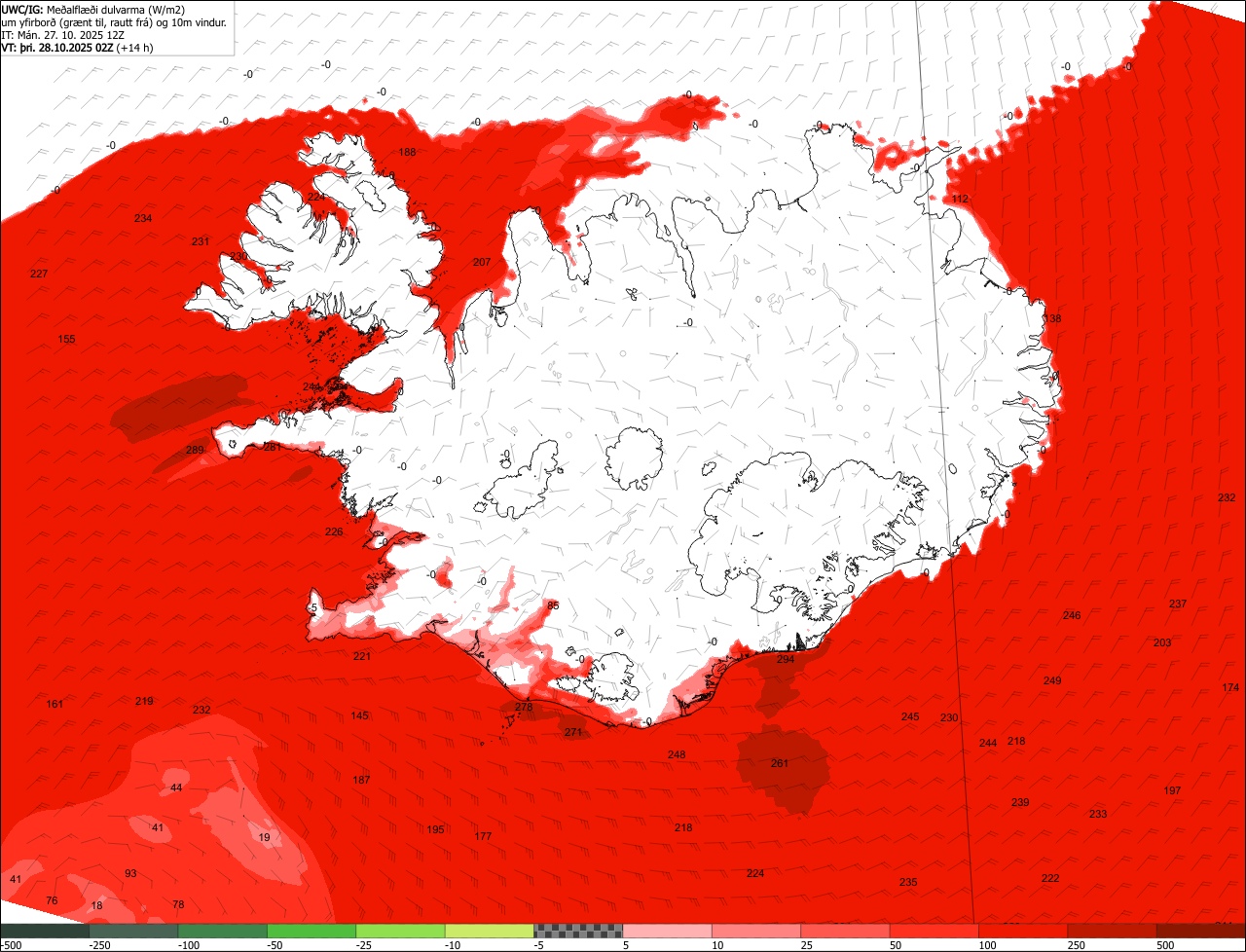Click the map value 44 in the pink area
1246x952 pixels.
(x=176, y=787)
